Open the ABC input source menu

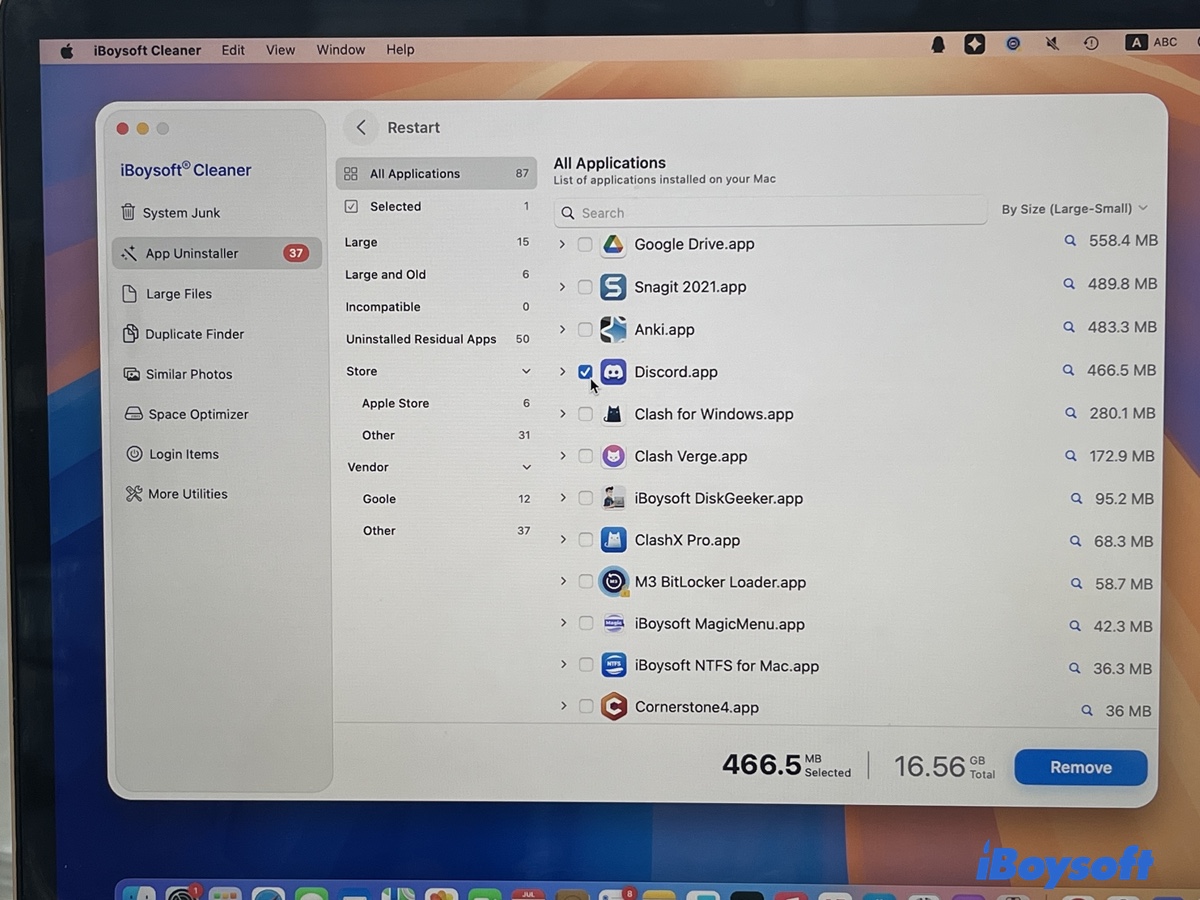[1151, 42]
